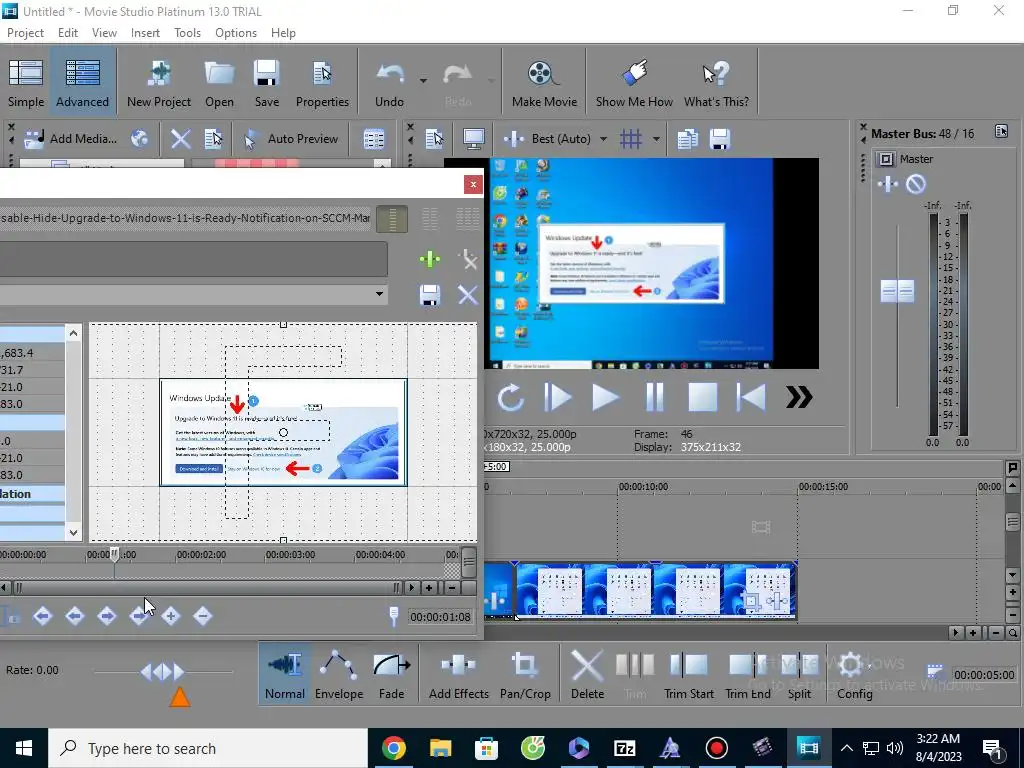Viewport: 1024px width, 768px height.
Task: Click Pan/Crop cursor position field 00:00:01:08
Action: click(x=441, y=616)
